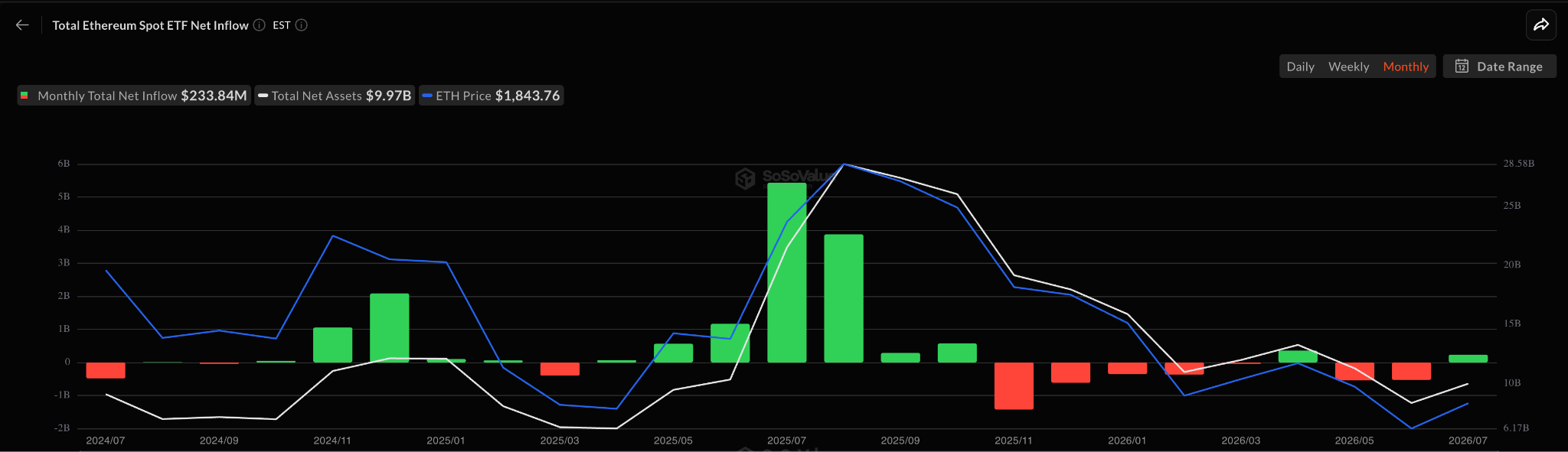The width and height of the screenshot is (1568, 452).
Task: Toggle Monthly Total Net Inflow series legend
Action: click(134, 96)
